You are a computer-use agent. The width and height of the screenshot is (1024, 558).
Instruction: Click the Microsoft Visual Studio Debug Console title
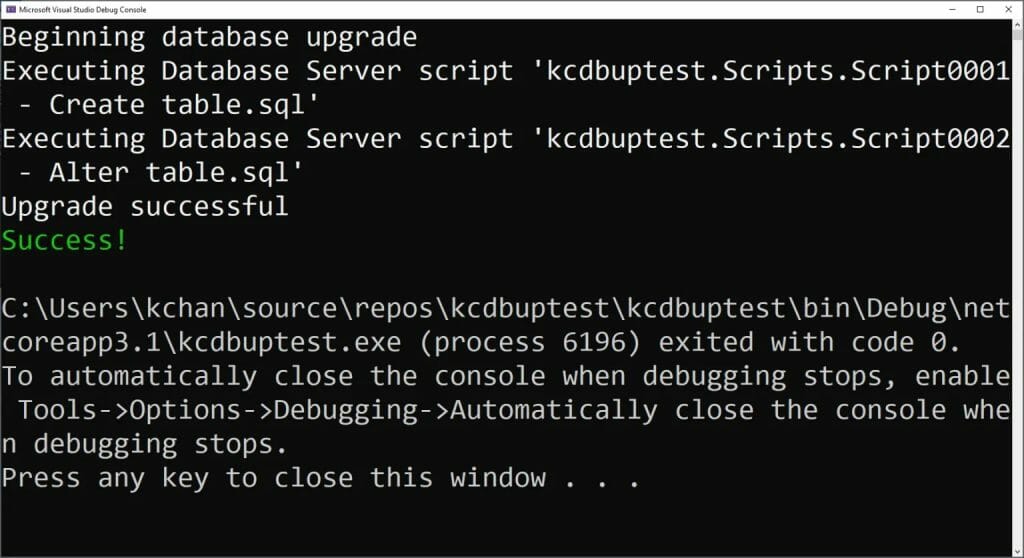(83, 10)
